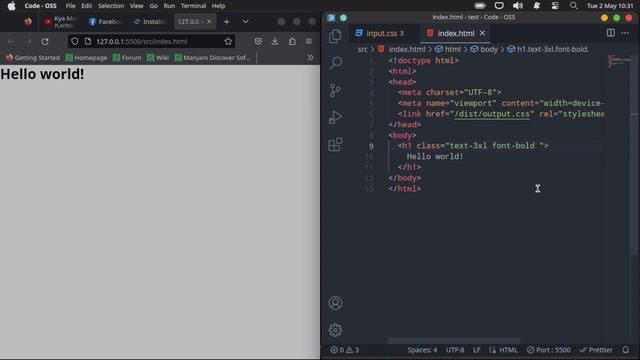
Task: Open the volume control in menu bar
Action: coord(518,6)
